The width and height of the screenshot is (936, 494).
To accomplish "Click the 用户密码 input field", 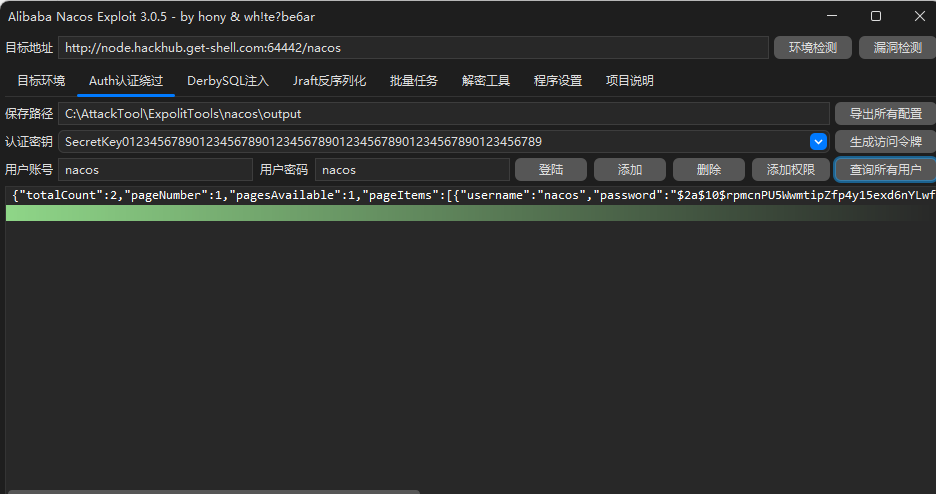I will coord(412,169).
